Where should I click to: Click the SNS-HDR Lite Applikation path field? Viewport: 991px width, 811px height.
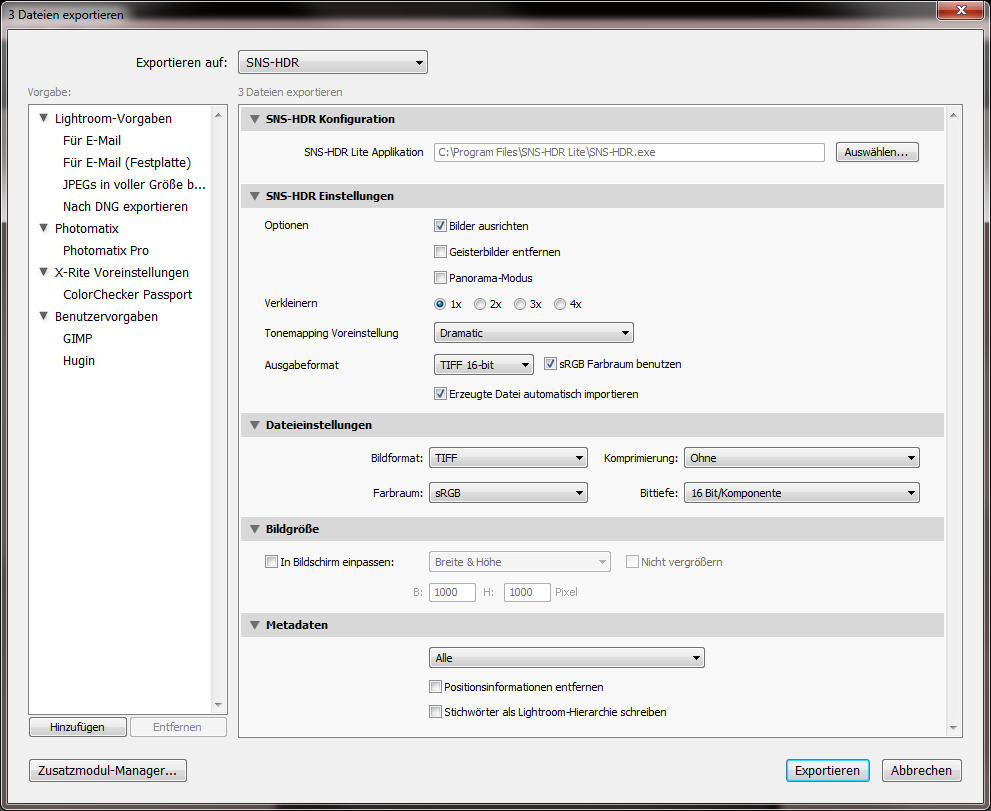(x=628, y=153)
